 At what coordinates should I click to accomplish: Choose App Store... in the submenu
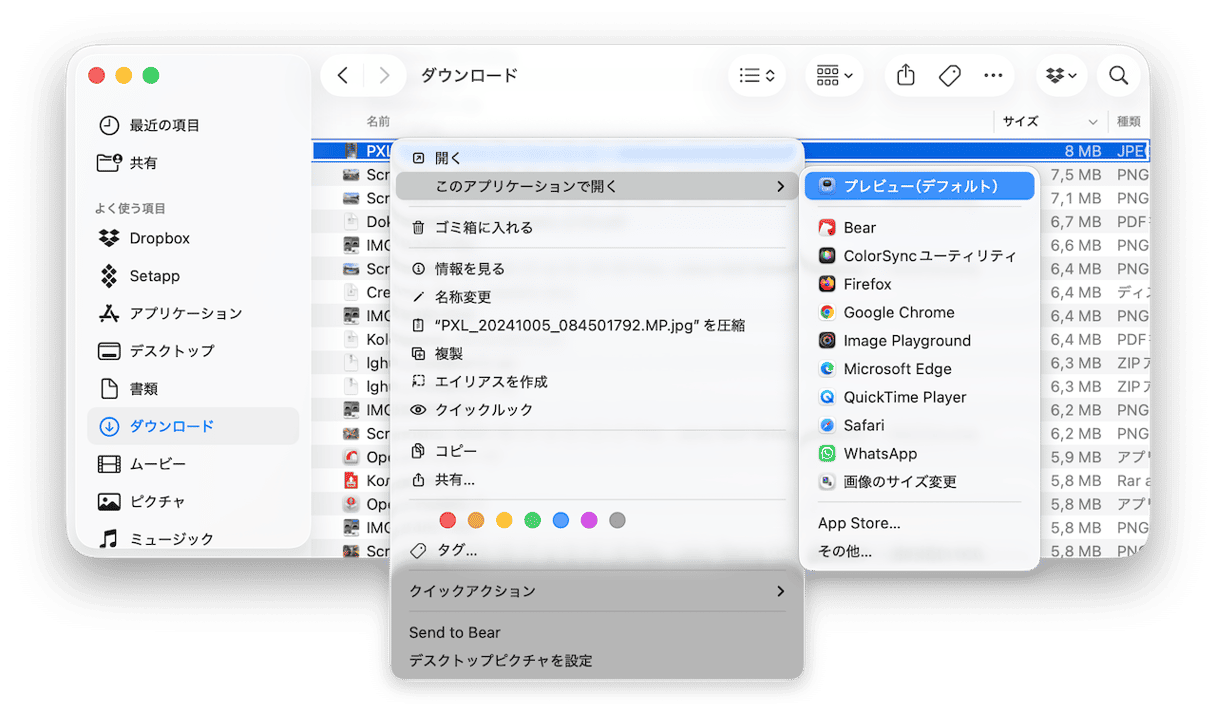(x=919, y=523)
